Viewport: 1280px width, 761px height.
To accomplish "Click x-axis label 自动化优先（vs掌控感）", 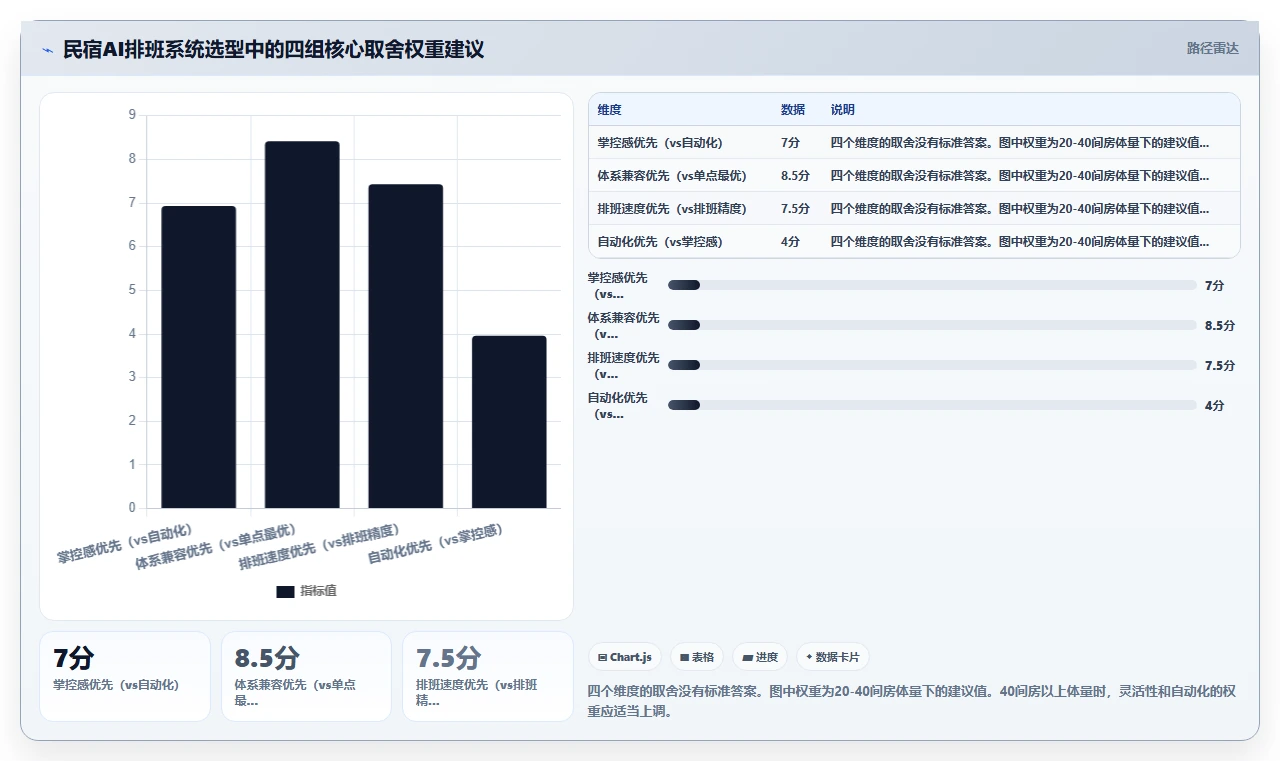I will [436, 543].
